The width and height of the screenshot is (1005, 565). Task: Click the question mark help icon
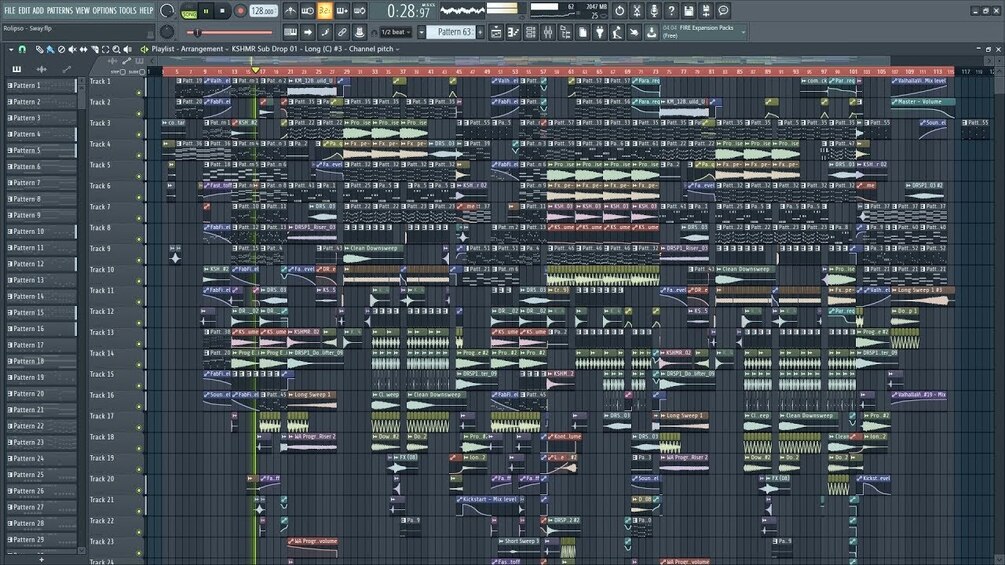671,11
